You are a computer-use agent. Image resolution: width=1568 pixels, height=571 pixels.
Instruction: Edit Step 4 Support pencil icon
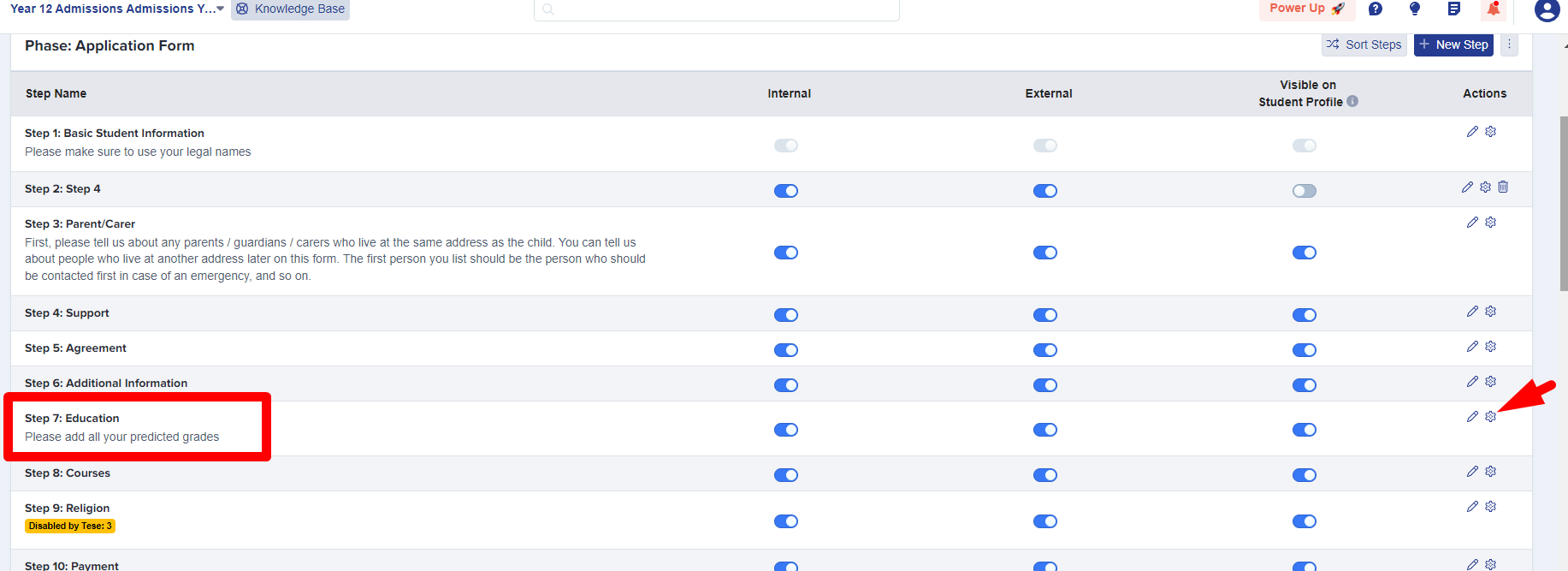point(1472,312)
